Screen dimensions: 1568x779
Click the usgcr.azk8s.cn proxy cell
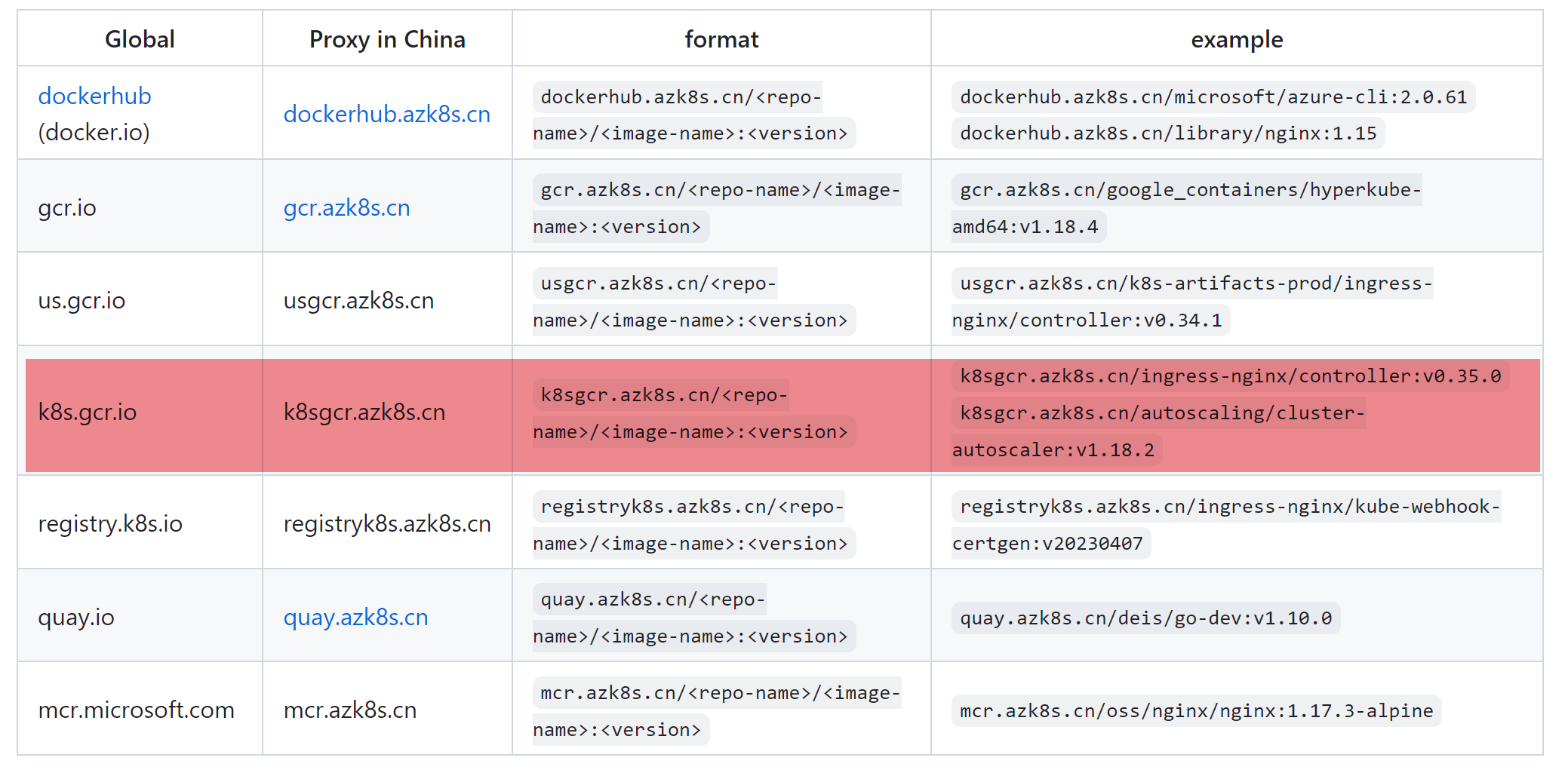(x=358, y=300)
